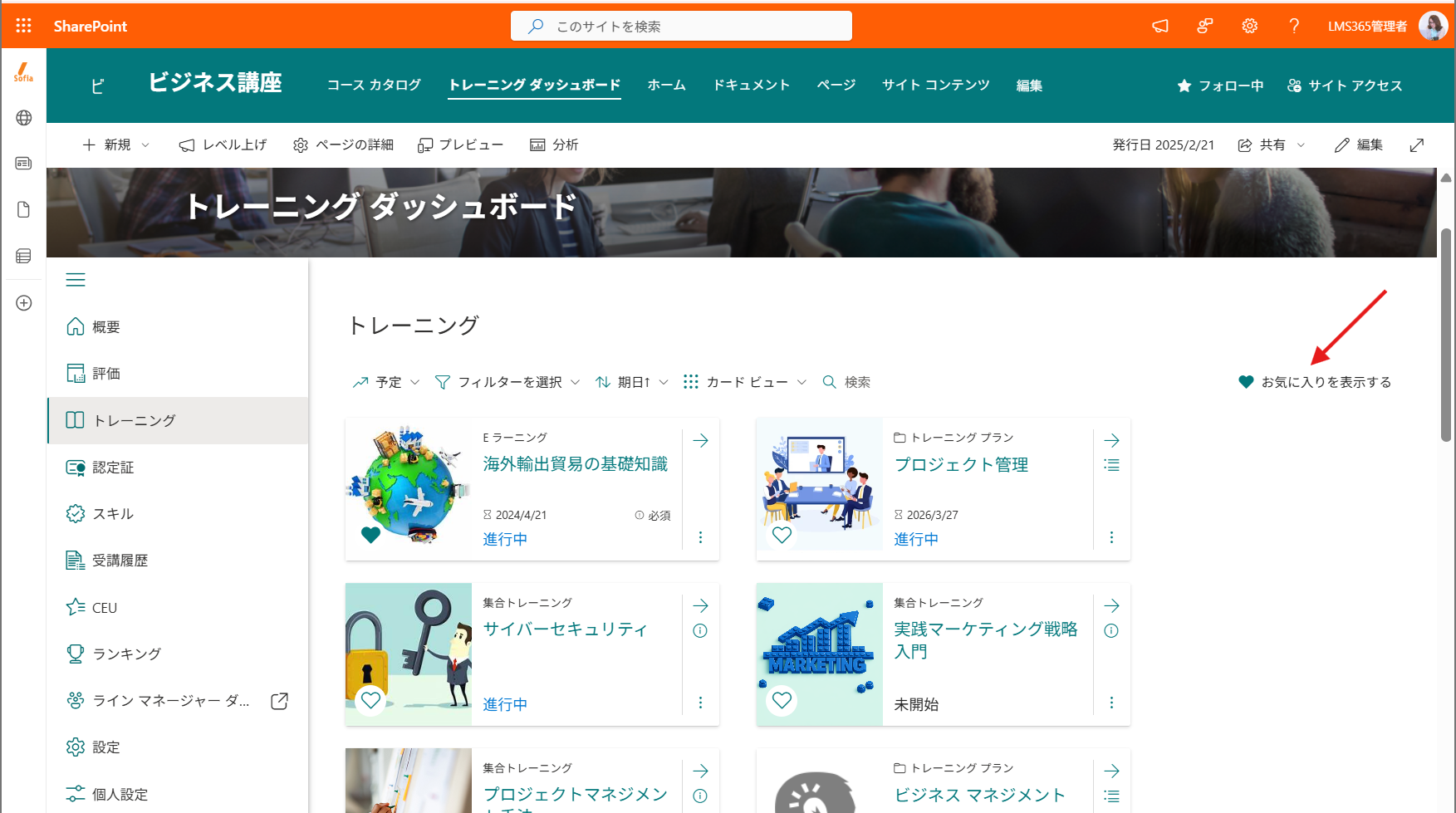Open the コース カタログ nav tab
1456x813 pixels.
(374, 85)
